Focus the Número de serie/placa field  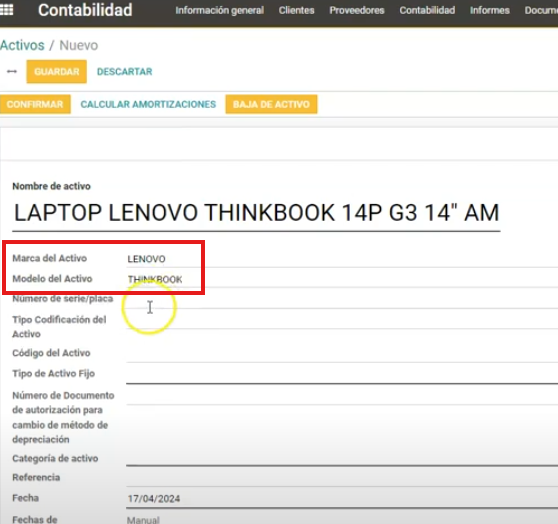pyautogui.click(x=342, y=300)
